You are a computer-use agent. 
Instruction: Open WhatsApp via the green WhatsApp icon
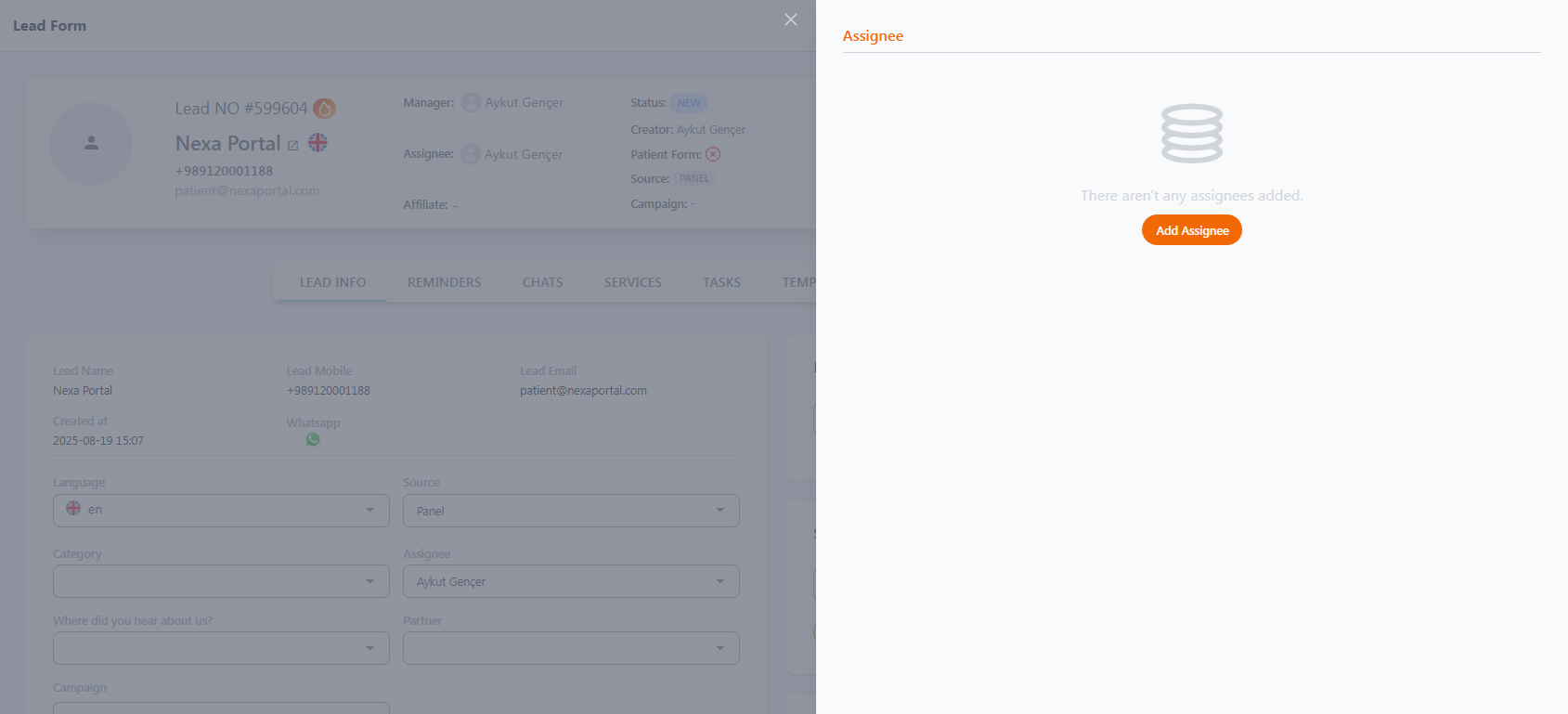point(313,439)
